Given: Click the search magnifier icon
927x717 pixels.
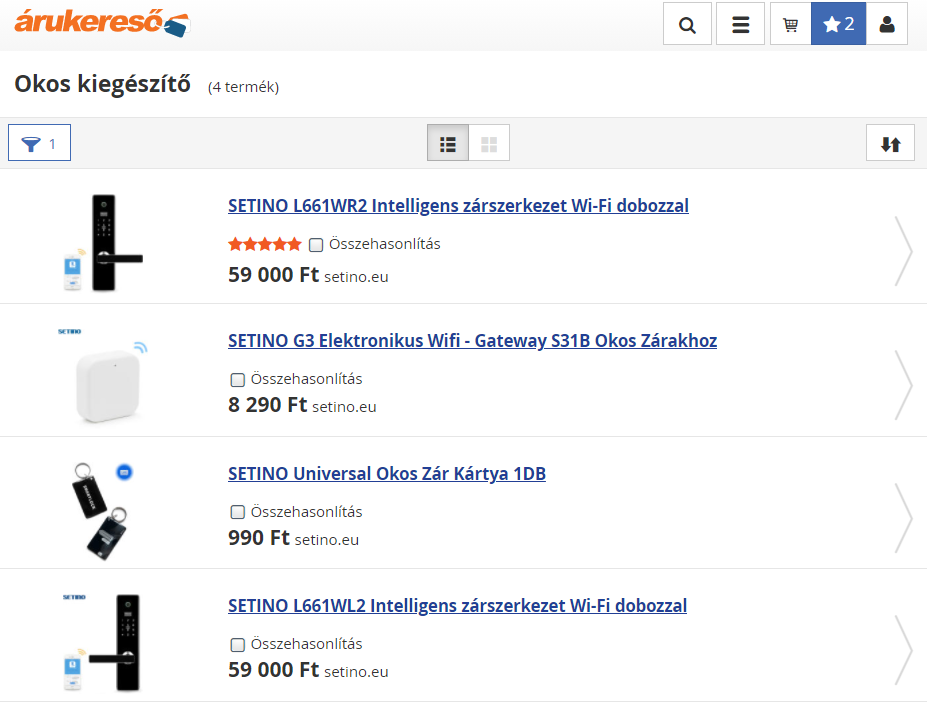Looking at the screenshot, I should pos(687,24).
